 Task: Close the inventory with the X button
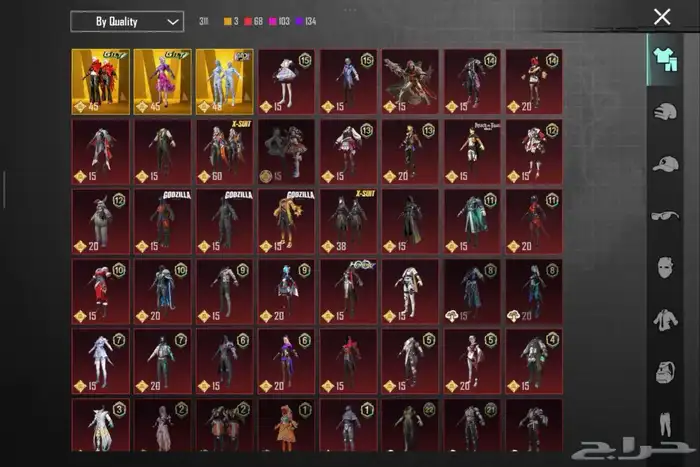[662, 16]
